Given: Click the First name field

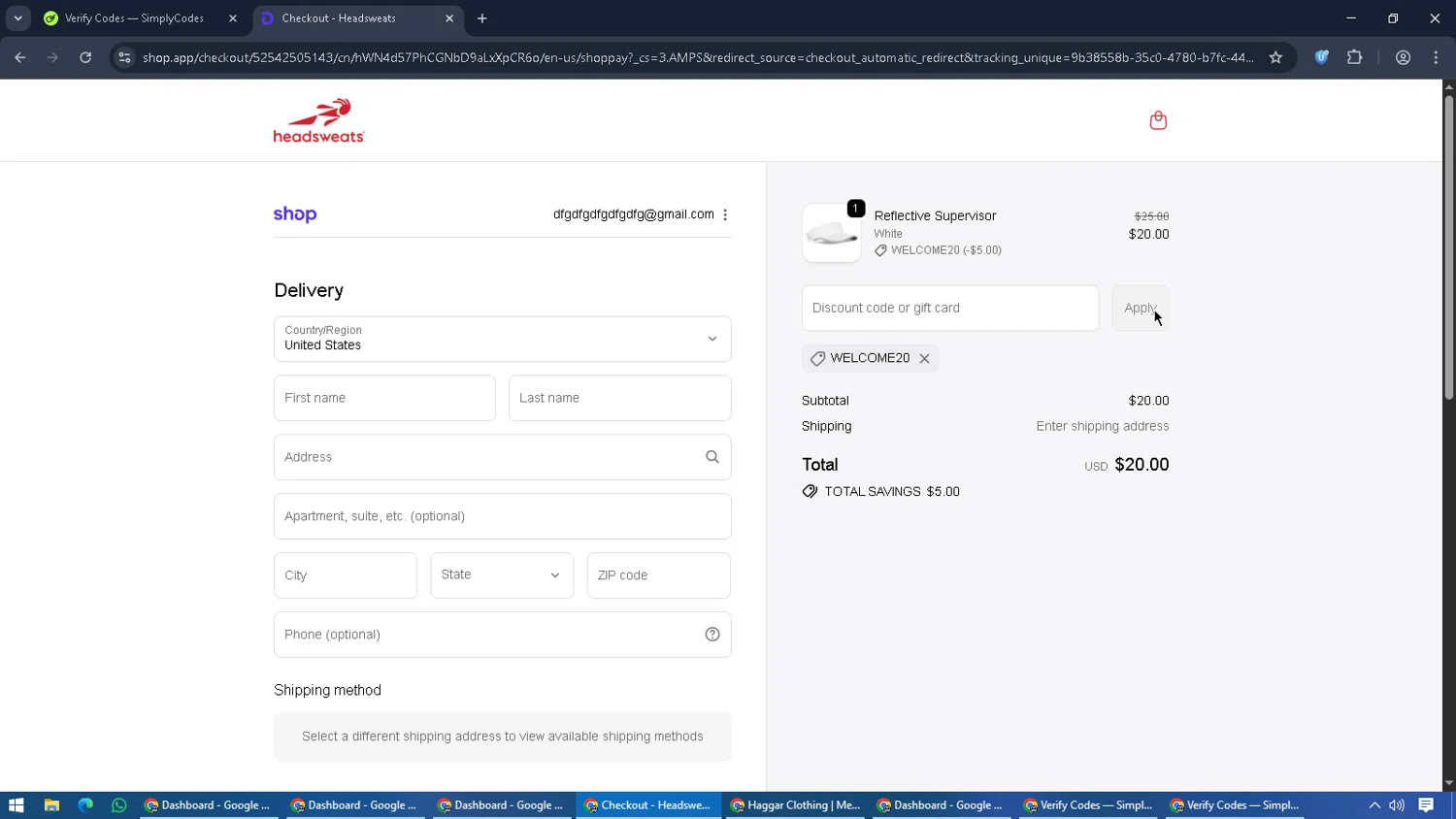Looking at the screenshot, I should (384, 398).
